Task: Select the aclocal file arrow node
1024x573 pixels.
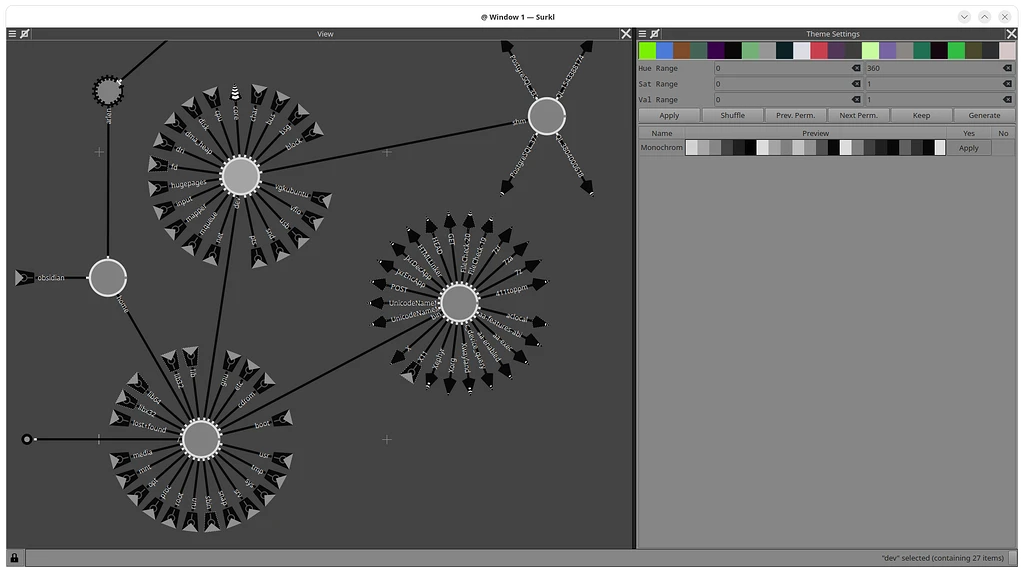Action: tap(539, 322)
